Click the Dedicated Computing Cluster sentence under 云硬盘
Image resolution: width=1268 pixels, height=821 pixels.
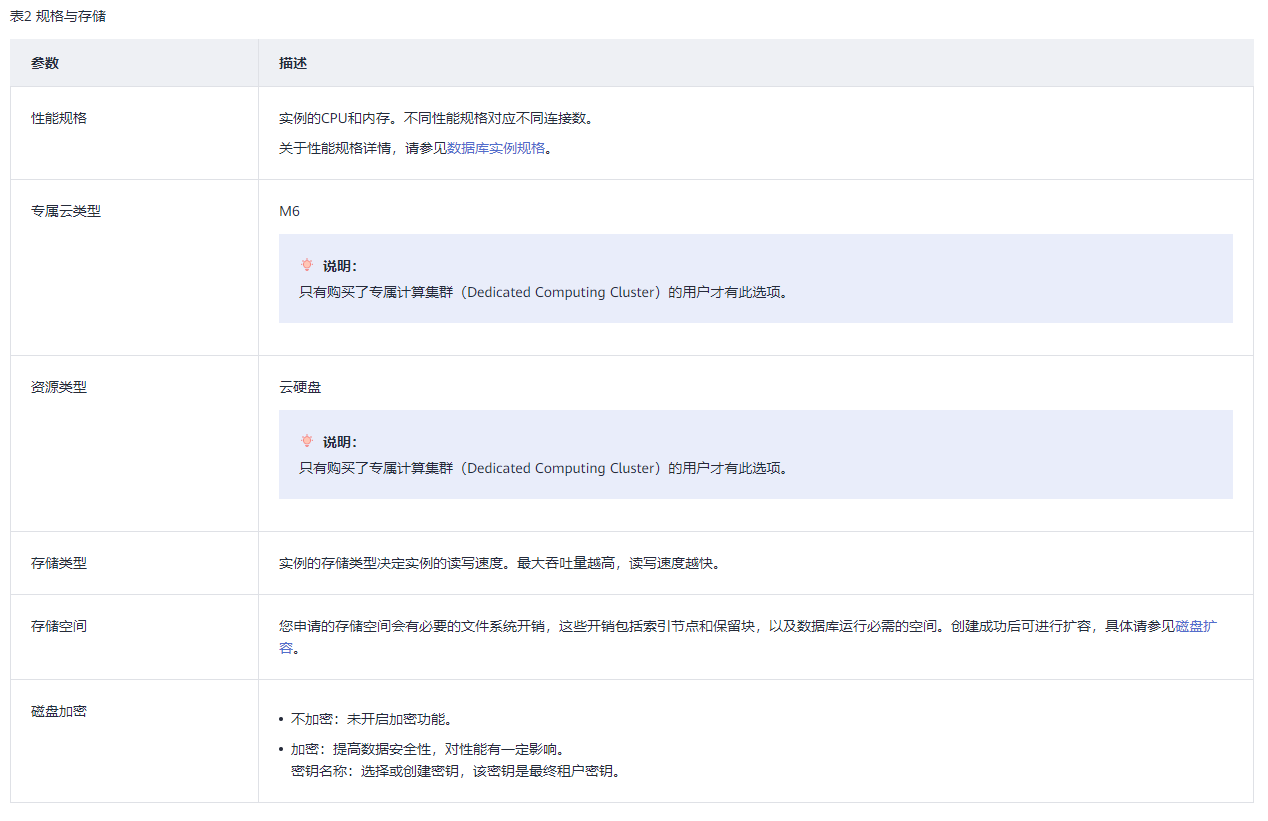(x=543, y=468)
